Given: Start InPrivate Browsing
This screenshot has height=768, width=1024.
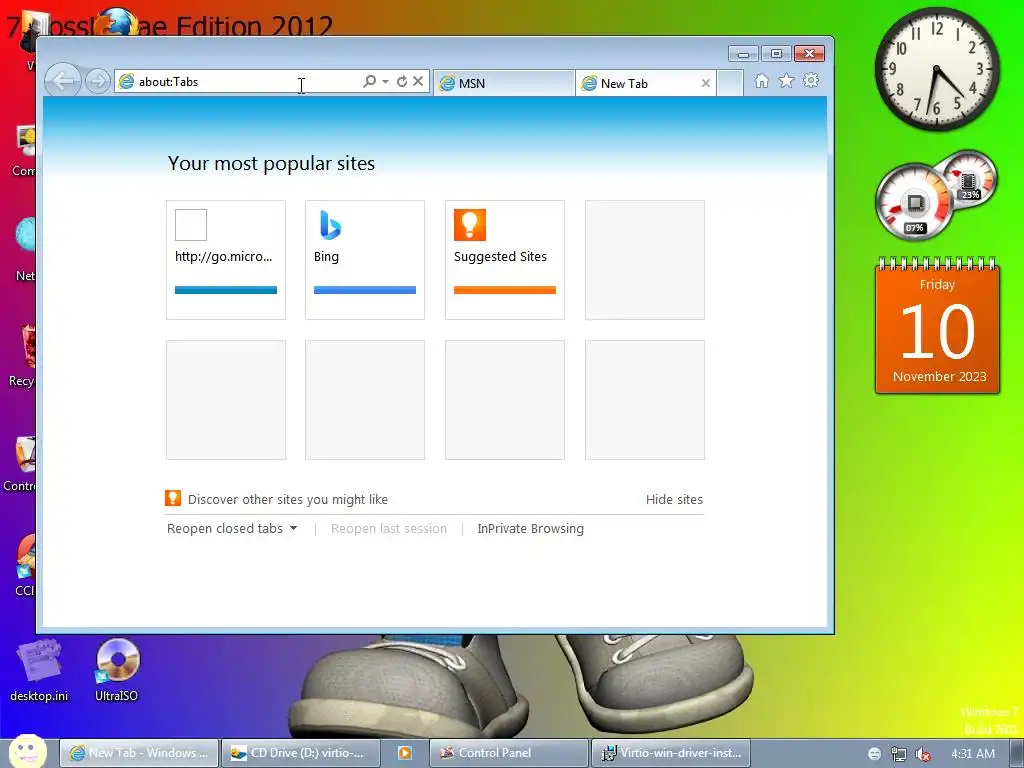Looking at the screenshot, I should point(530,529).
